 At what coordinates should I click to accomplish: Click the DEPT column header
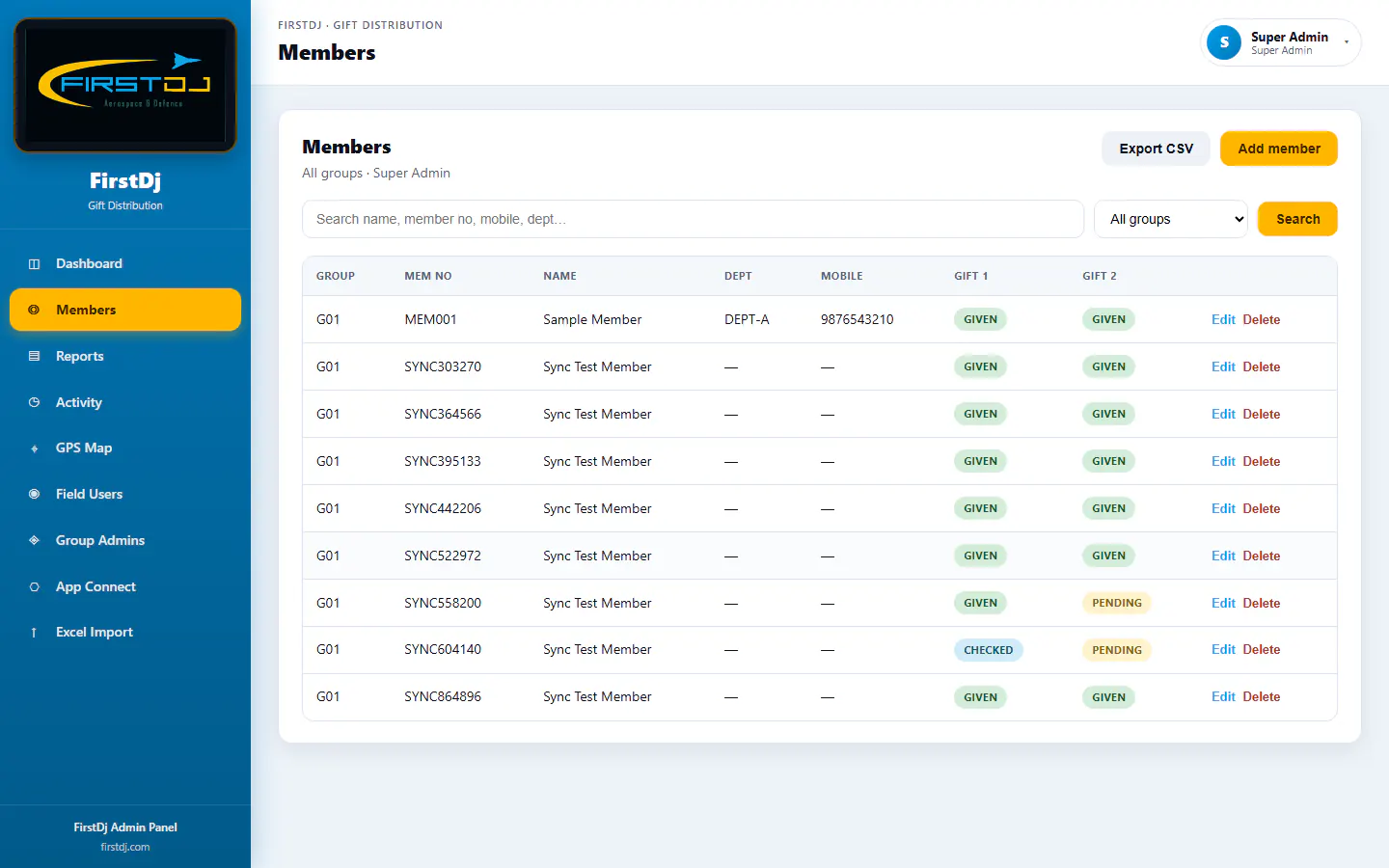[x=738, y=276]
